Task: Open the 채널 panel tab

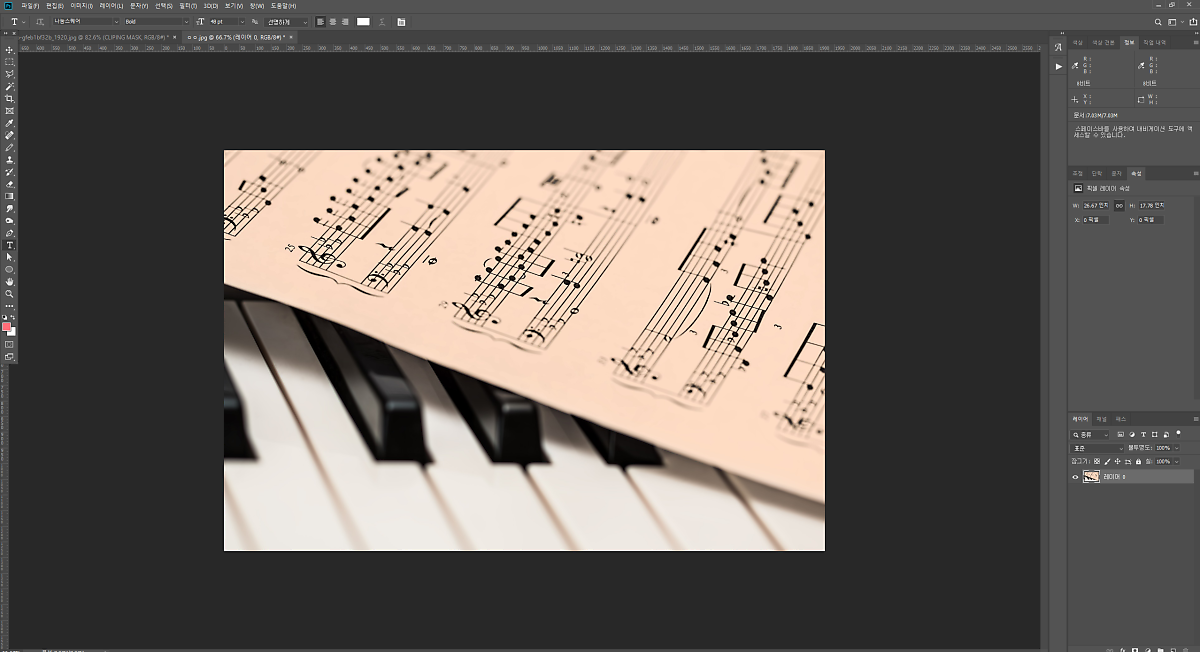Action: [1101, 419]
